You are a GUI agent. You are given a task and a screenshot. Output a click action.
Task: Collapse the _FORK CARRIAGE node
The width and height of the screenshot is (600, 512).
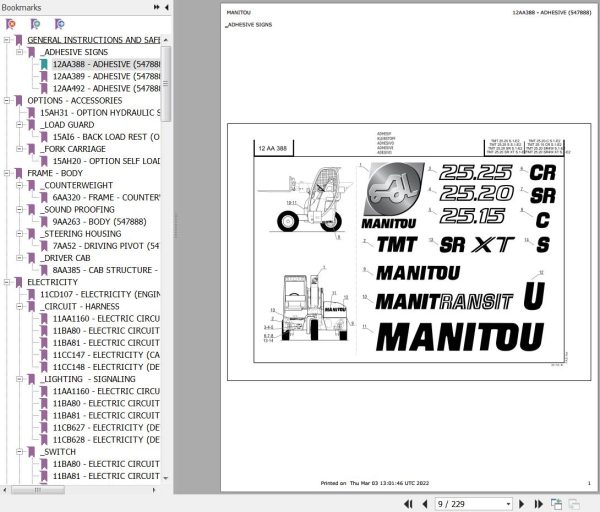[x=19, y=148]
